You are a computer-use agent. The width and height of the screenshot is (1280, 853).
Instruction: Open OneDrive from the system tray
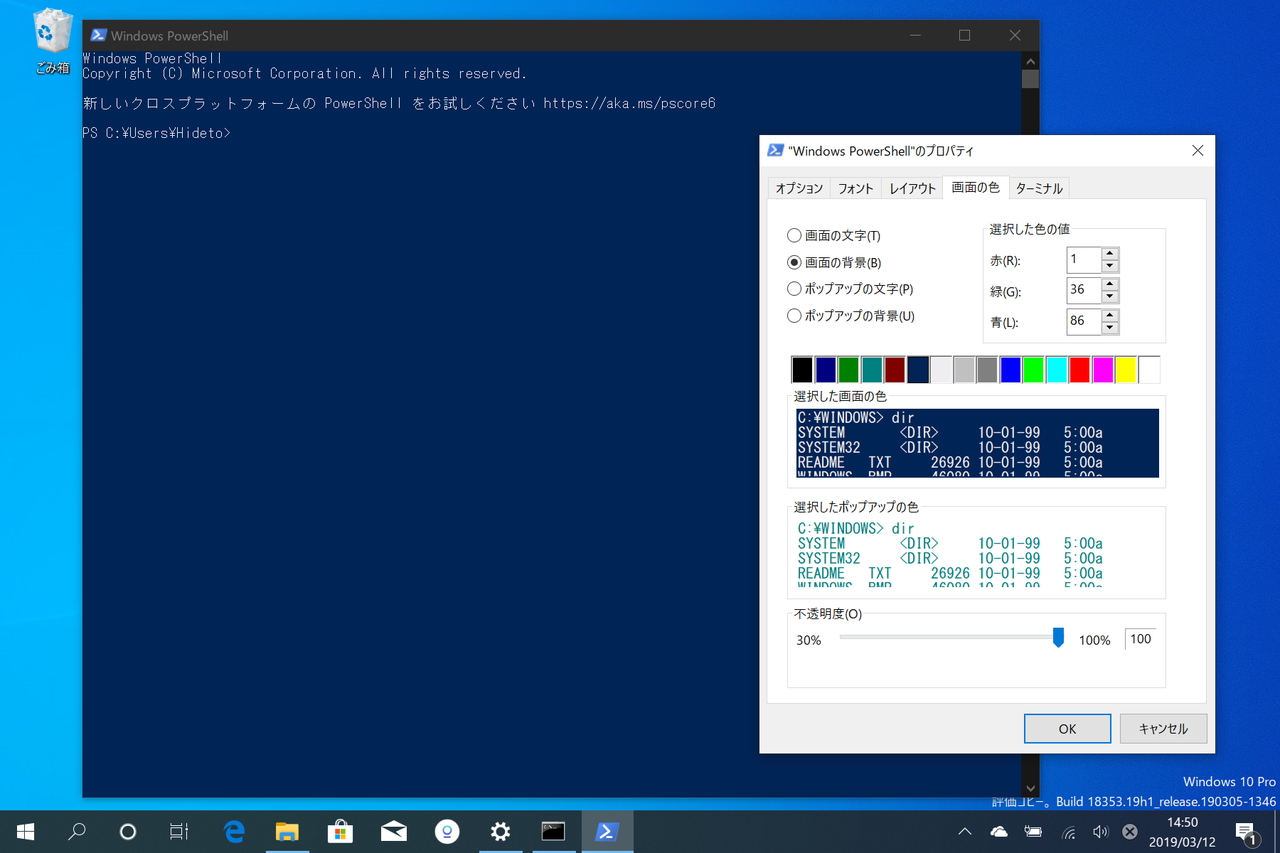tap(998, 831)
